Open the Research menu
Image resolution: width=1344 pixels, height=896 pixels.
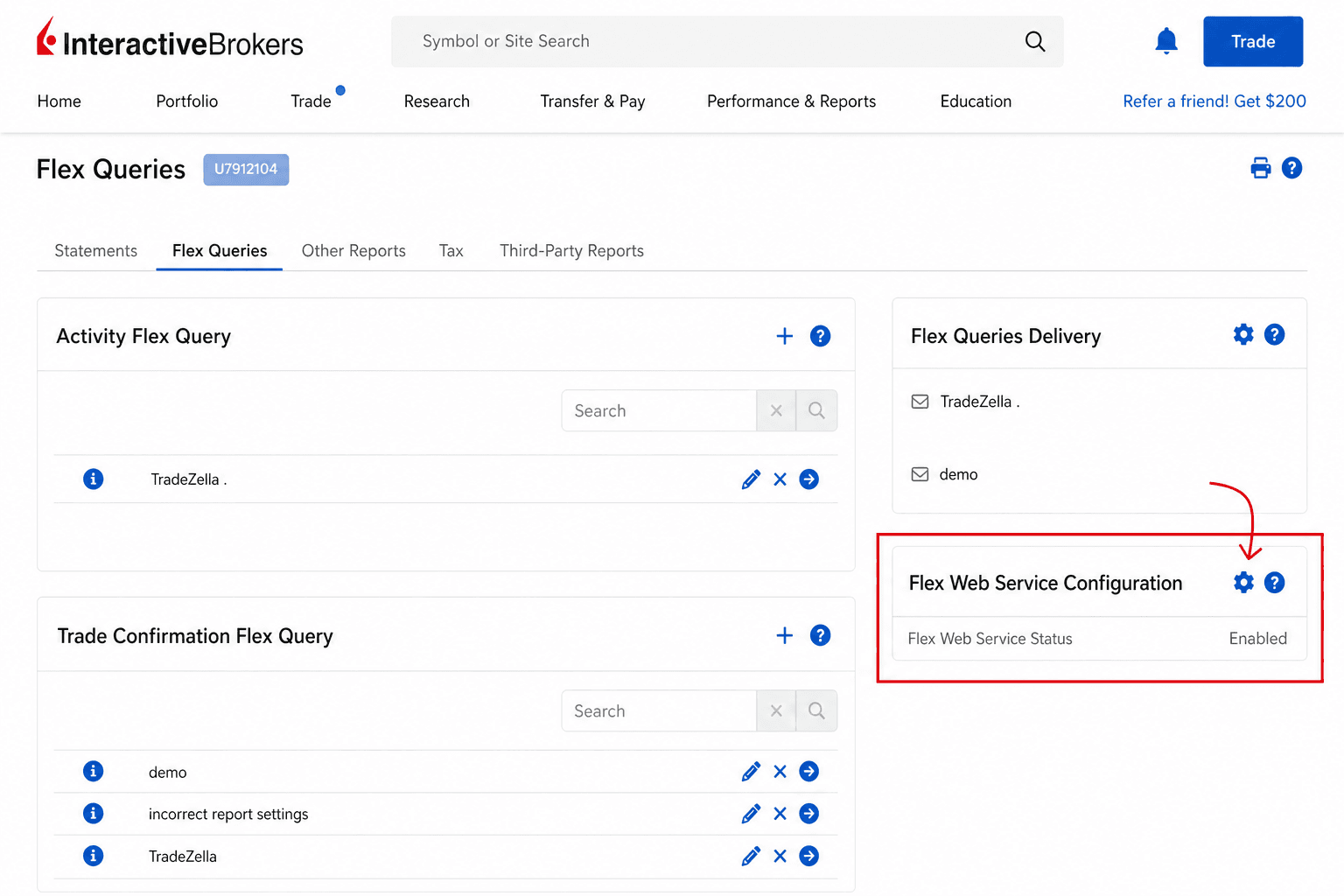click(437, 101)
